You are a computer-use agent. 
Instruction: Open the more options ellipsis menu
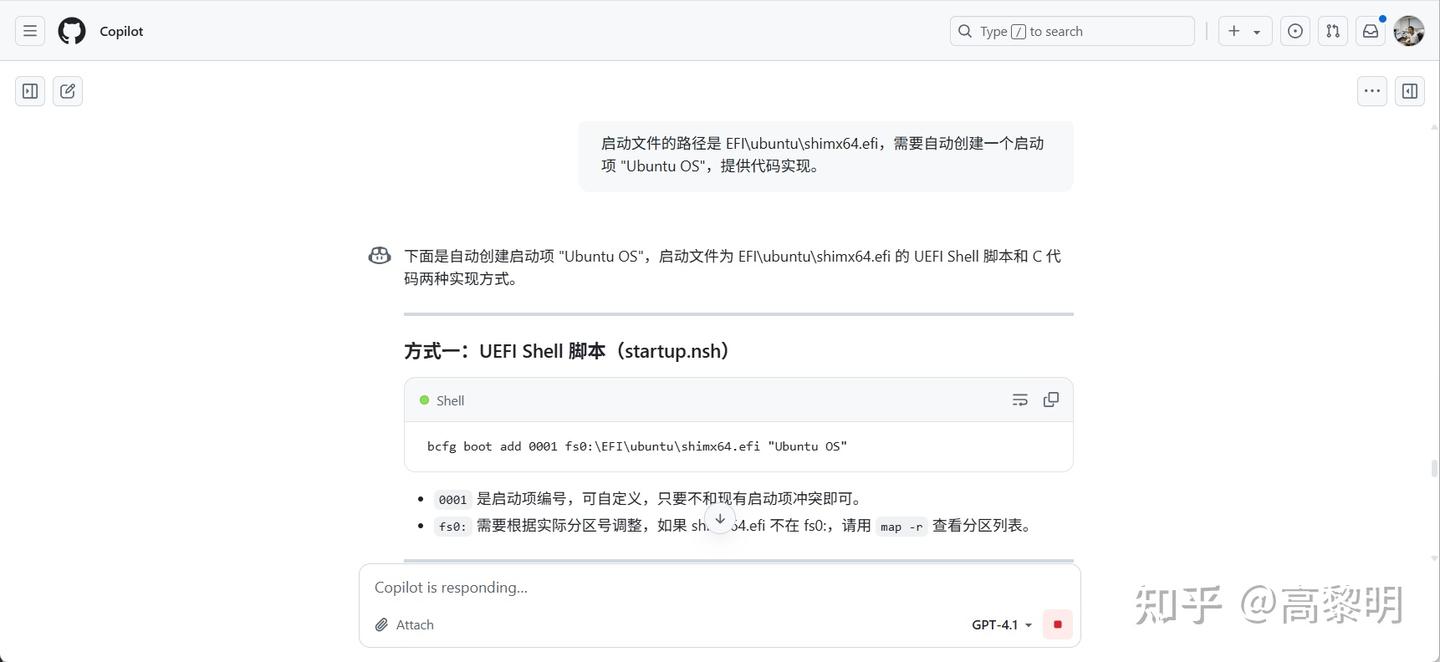[1371, 90]
